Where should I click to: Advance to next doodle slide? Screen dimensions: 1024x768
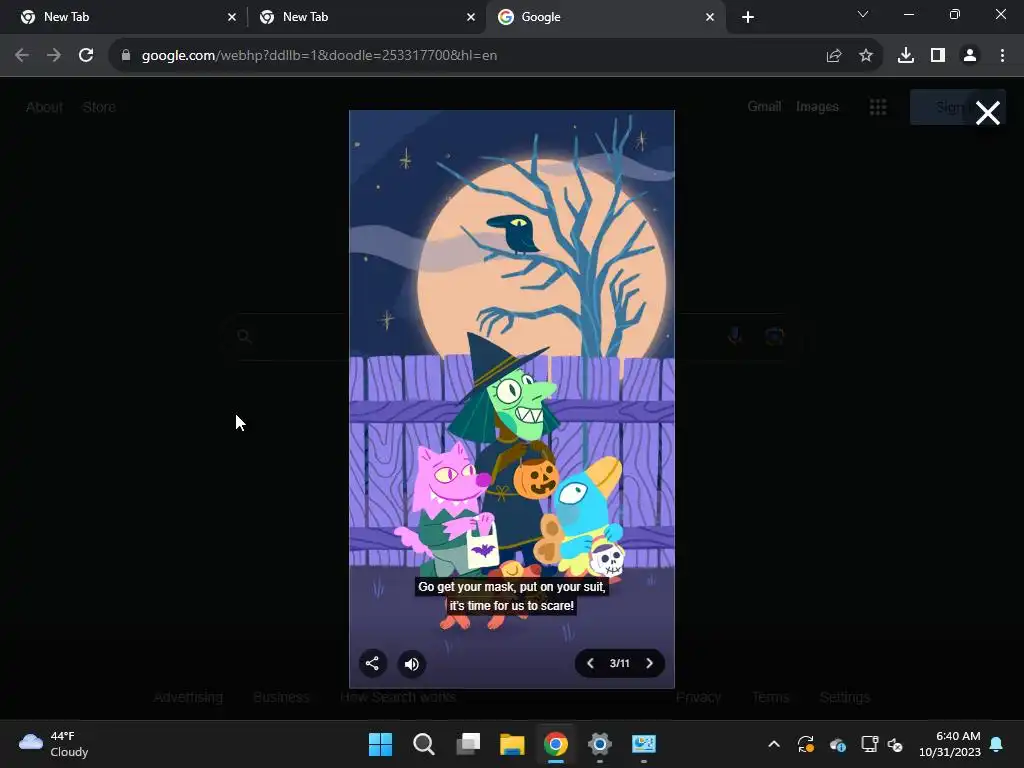pyautogui.click(x=649, y=664)
